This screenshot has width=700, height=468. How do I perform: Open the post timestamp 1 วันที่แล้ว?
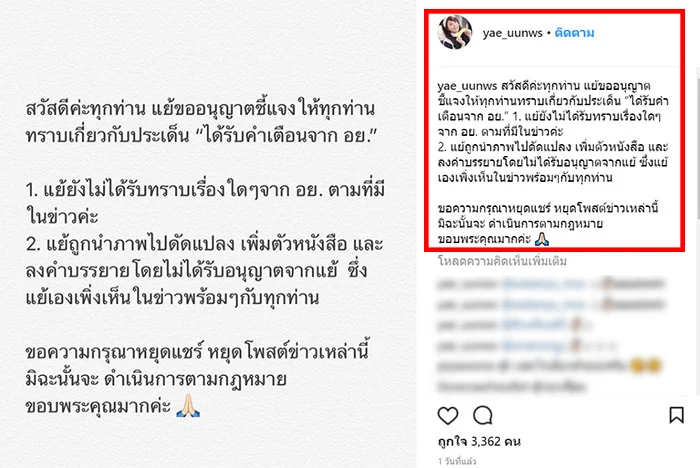457,461
